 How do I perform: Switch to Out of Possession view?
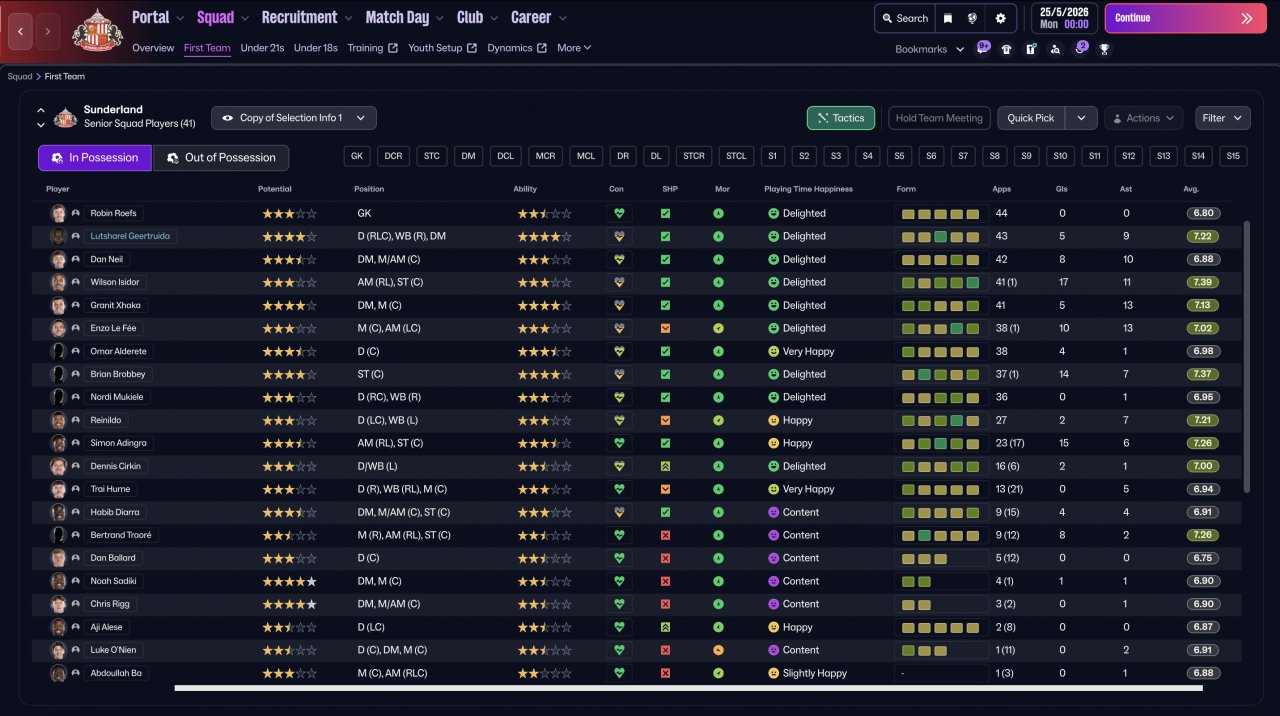pyautogui.click(x=221, y=158)
